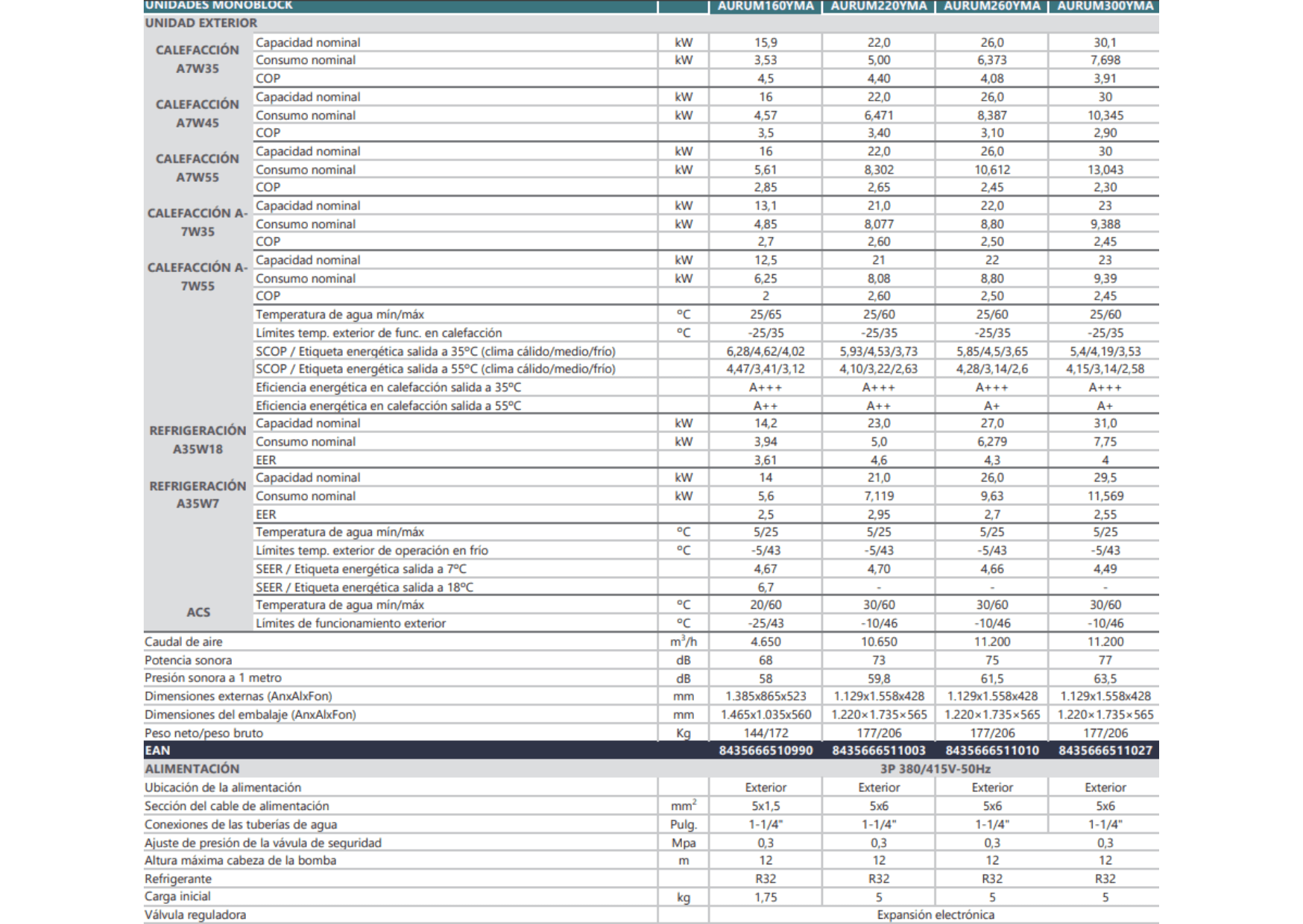Select the CALEFACCIÓN A7W55 group label
This screenshot has width=1303, height=924.
198,168
